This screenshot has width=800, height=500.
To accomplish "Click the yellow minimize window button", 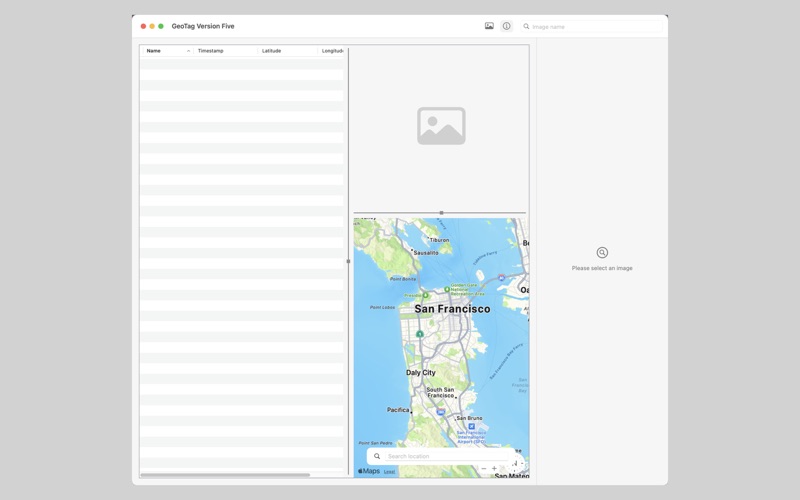I will pos(152,26).
